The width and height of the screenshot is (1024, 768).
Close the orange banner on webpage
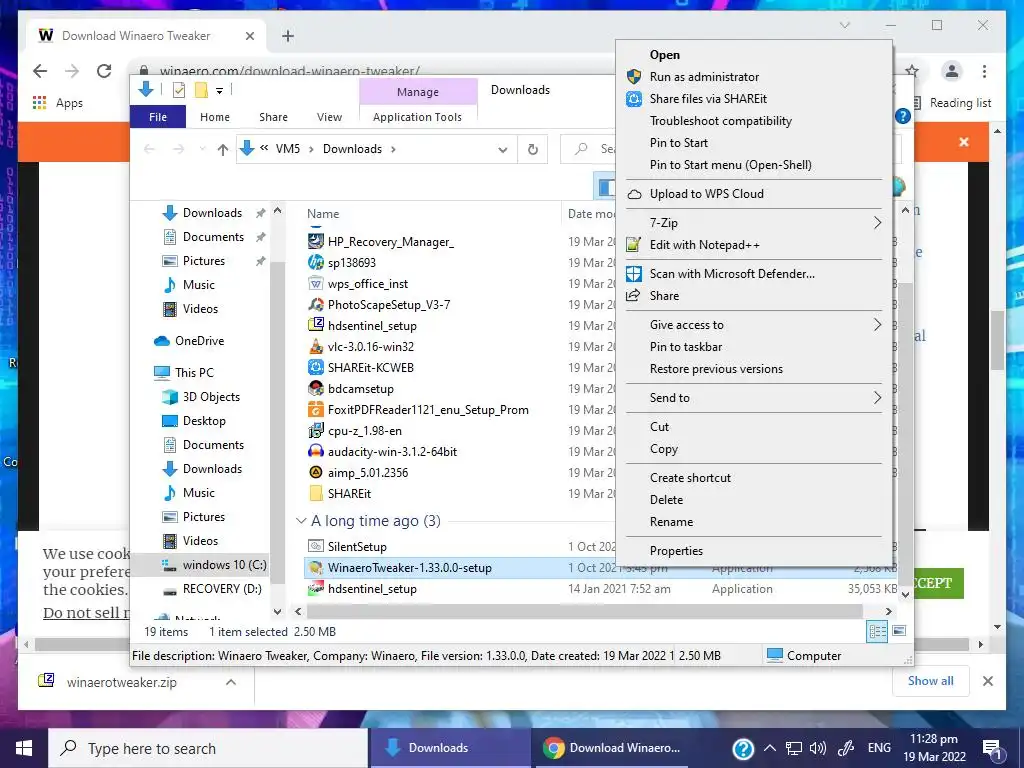[x=963, y=142]
